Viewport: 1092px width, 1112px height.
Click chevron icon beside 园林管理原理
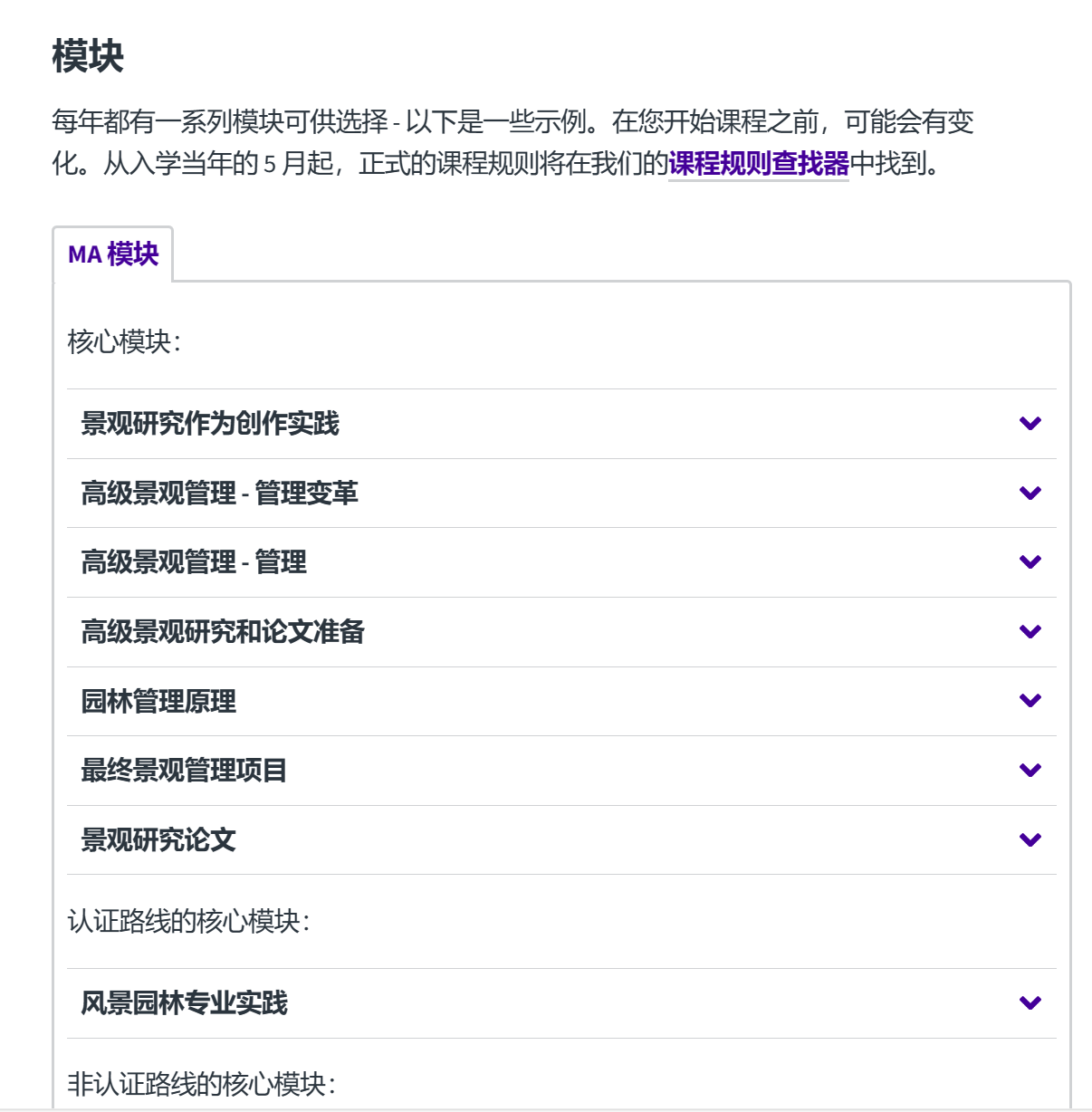click(x=1030, y=701)
